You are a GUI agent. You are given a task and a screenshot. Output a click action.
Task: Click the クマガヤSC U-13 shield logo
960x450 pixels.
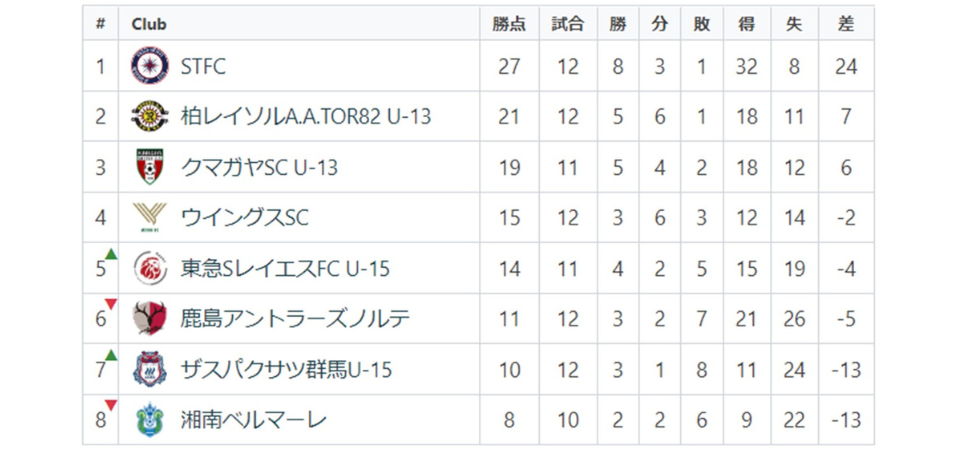150,168
